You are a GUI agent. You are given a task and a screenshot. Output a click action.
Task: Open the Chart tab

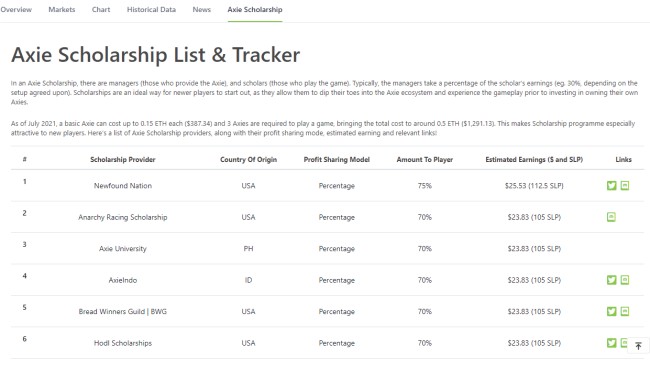(x=101, y=10)
